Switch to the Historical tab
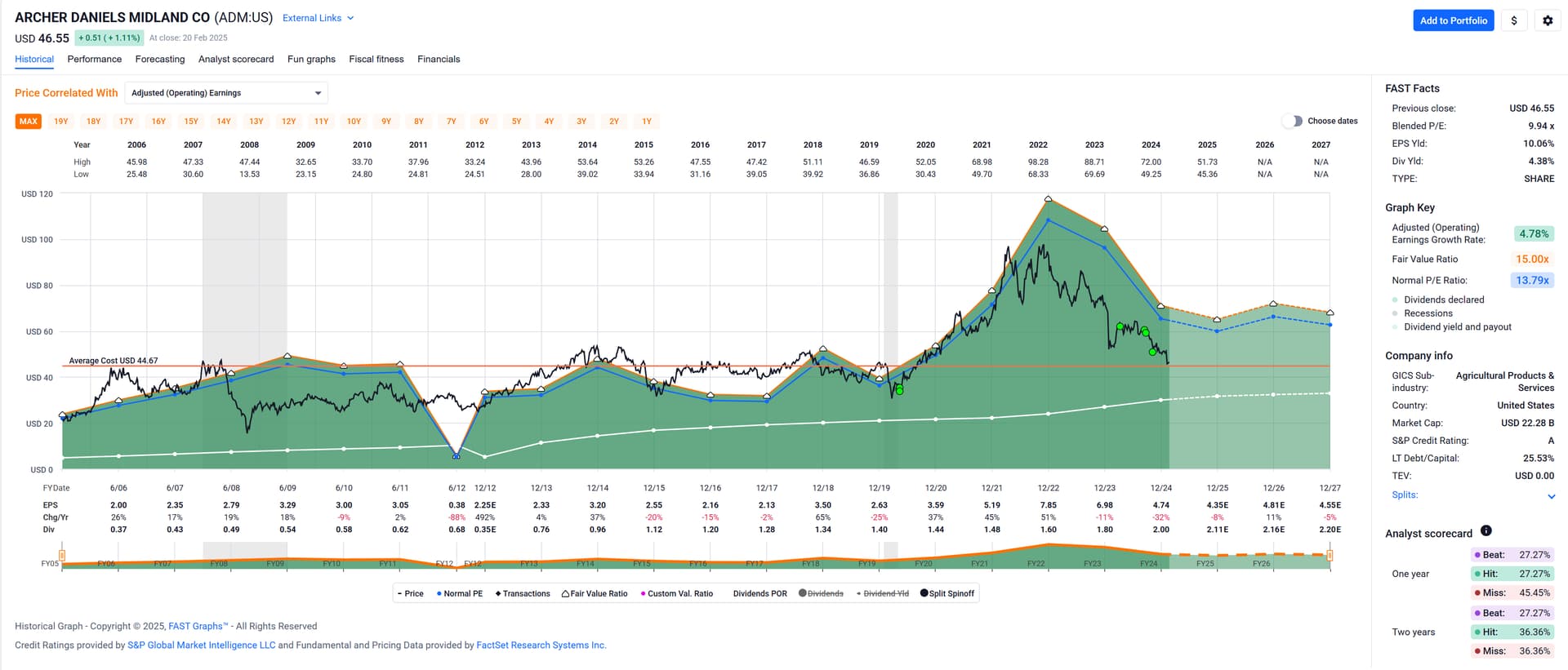 coord(34,59)
